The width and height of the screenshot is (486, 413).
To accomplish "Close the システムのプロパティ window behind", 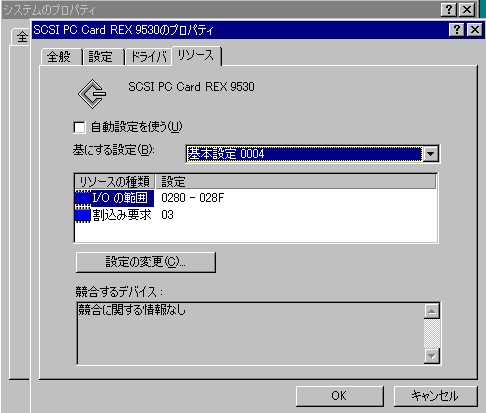I will 467,10.
